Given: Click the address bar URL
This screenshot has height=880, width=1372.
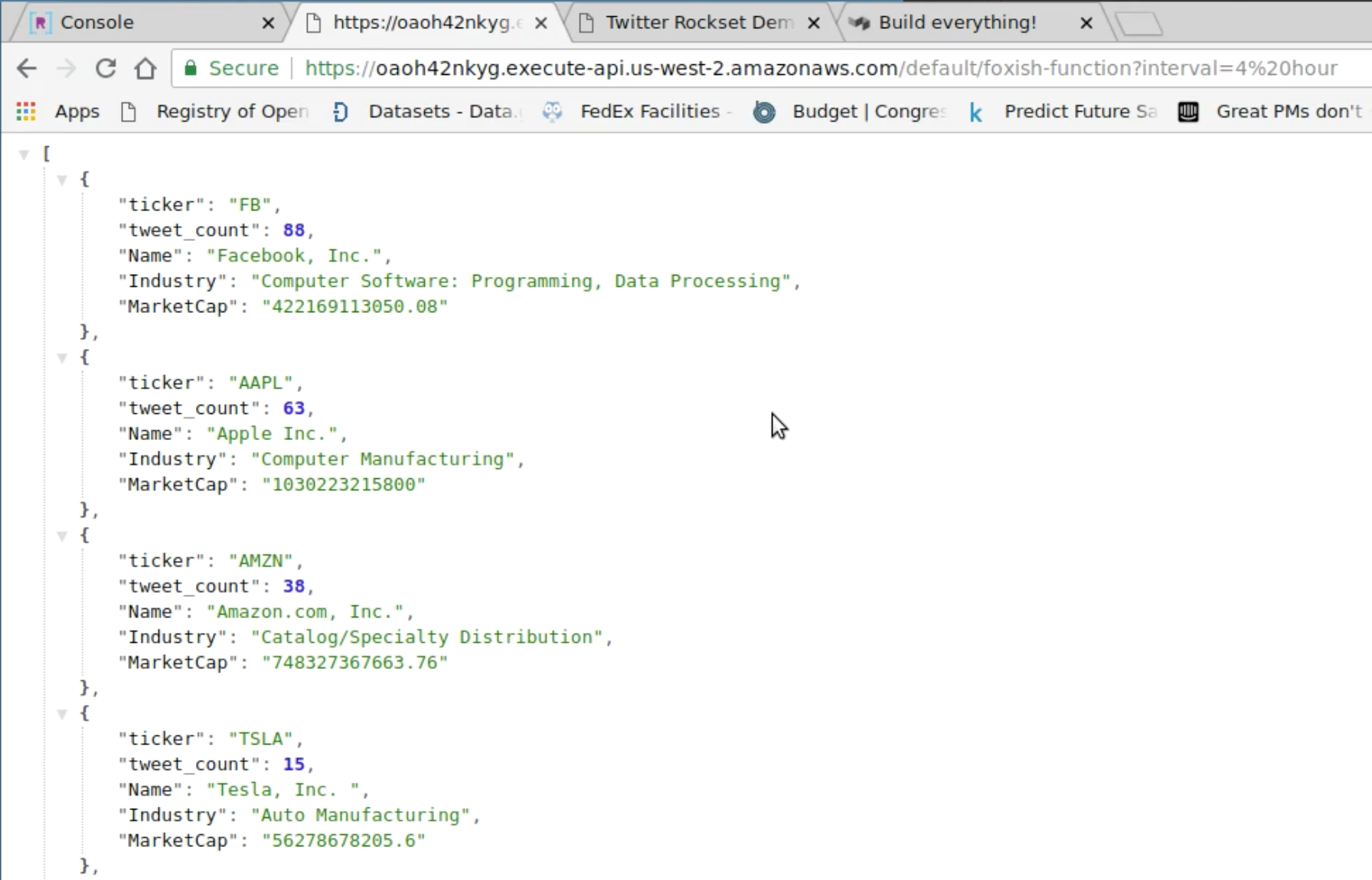Looking at the screenshot, I should (x=822, y=68).
